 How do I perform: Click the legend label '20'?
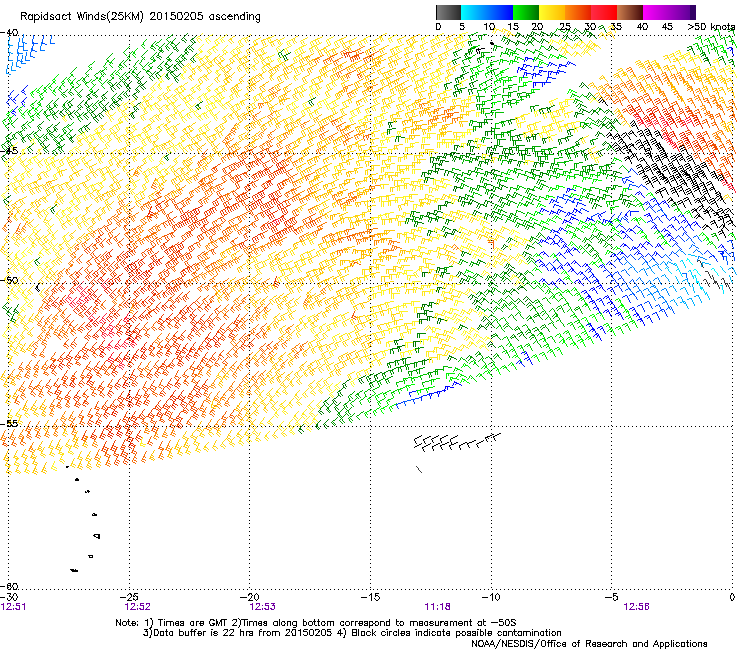click(x=538, y=27)
